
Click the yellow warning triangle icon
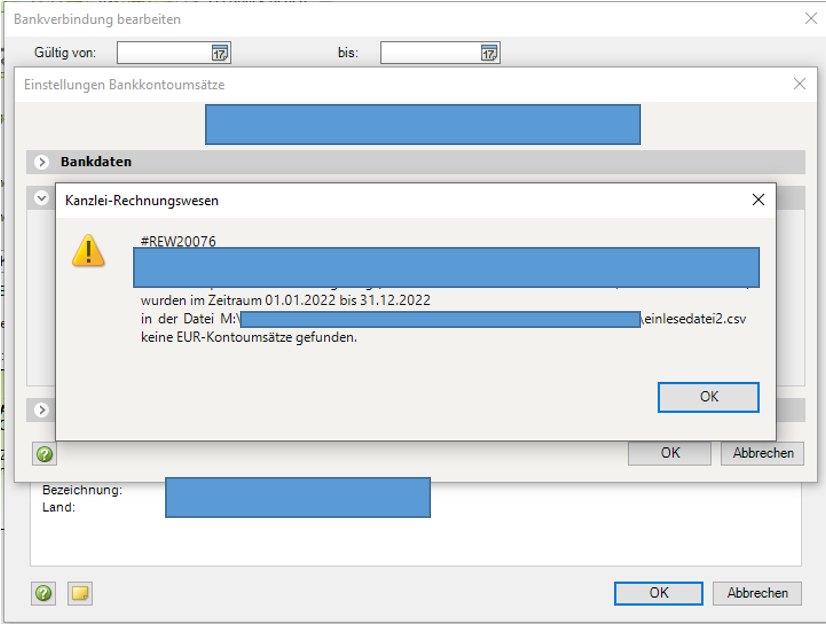88,250
